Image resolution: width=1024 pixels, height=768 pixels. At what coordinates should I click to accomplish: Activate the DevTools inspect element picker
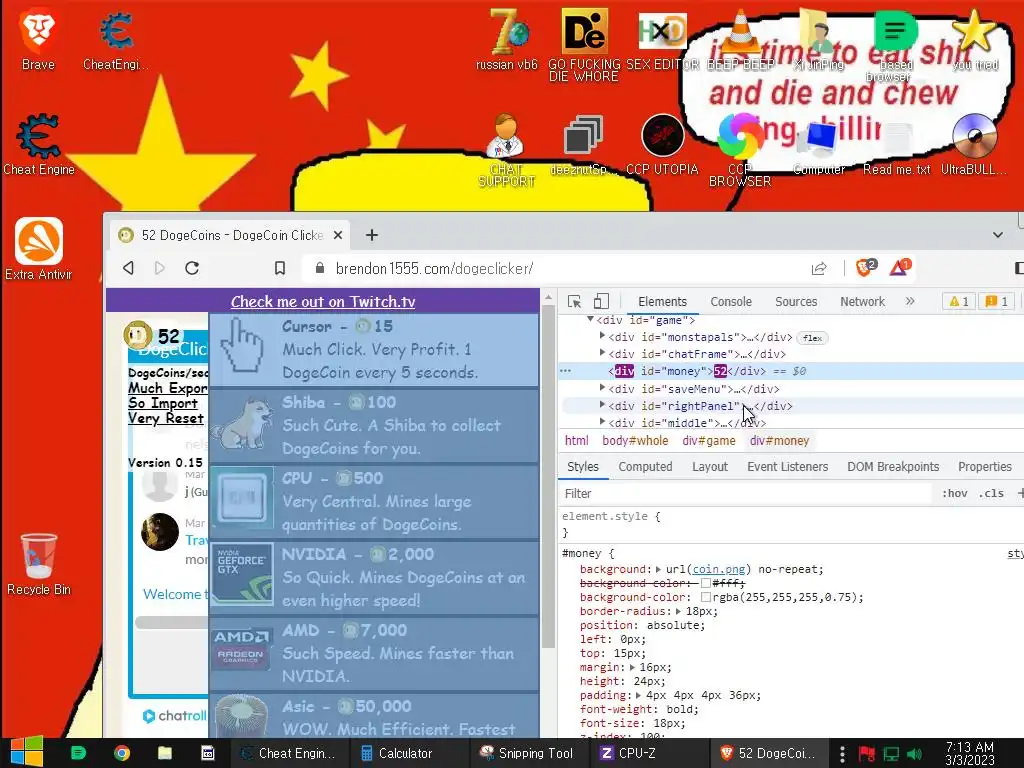[x=574, y=301]
